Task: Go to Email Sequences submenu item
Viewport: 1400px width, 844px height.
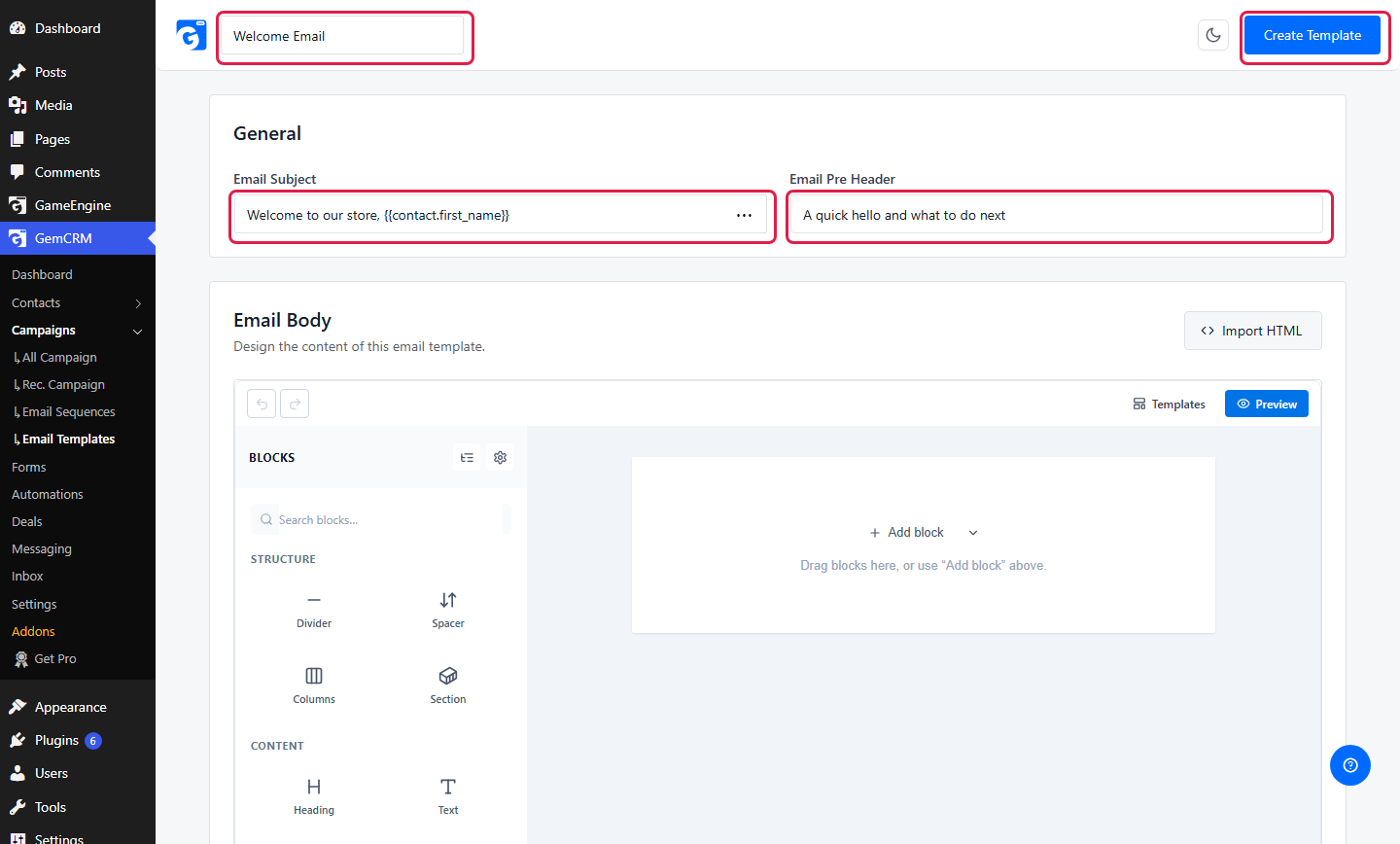Action: [68, 412]
